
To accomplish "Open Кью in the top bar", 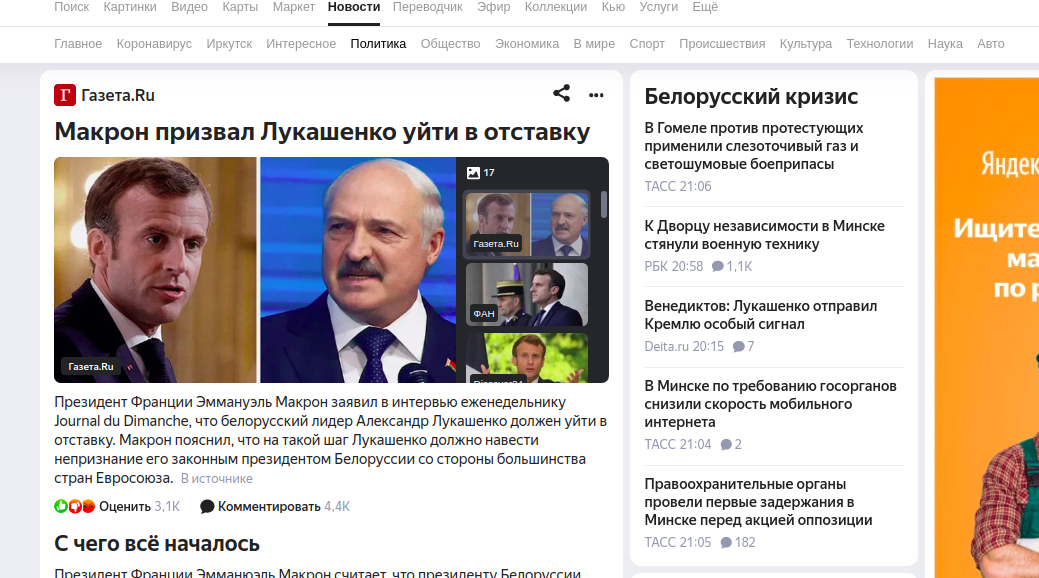I will point(613,7).
